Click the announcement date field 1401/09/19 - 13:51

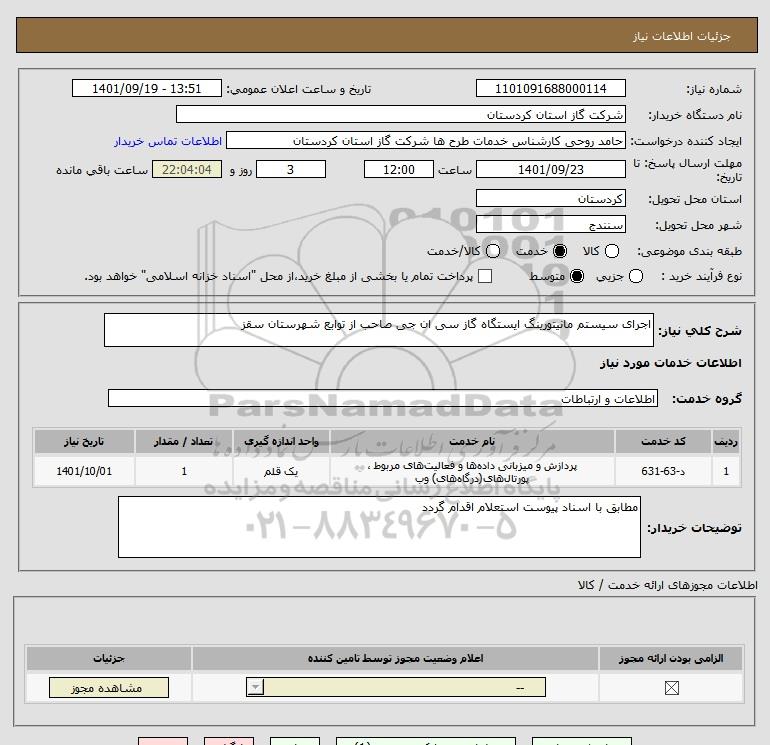pyautogui.click(x=146, y=88)
